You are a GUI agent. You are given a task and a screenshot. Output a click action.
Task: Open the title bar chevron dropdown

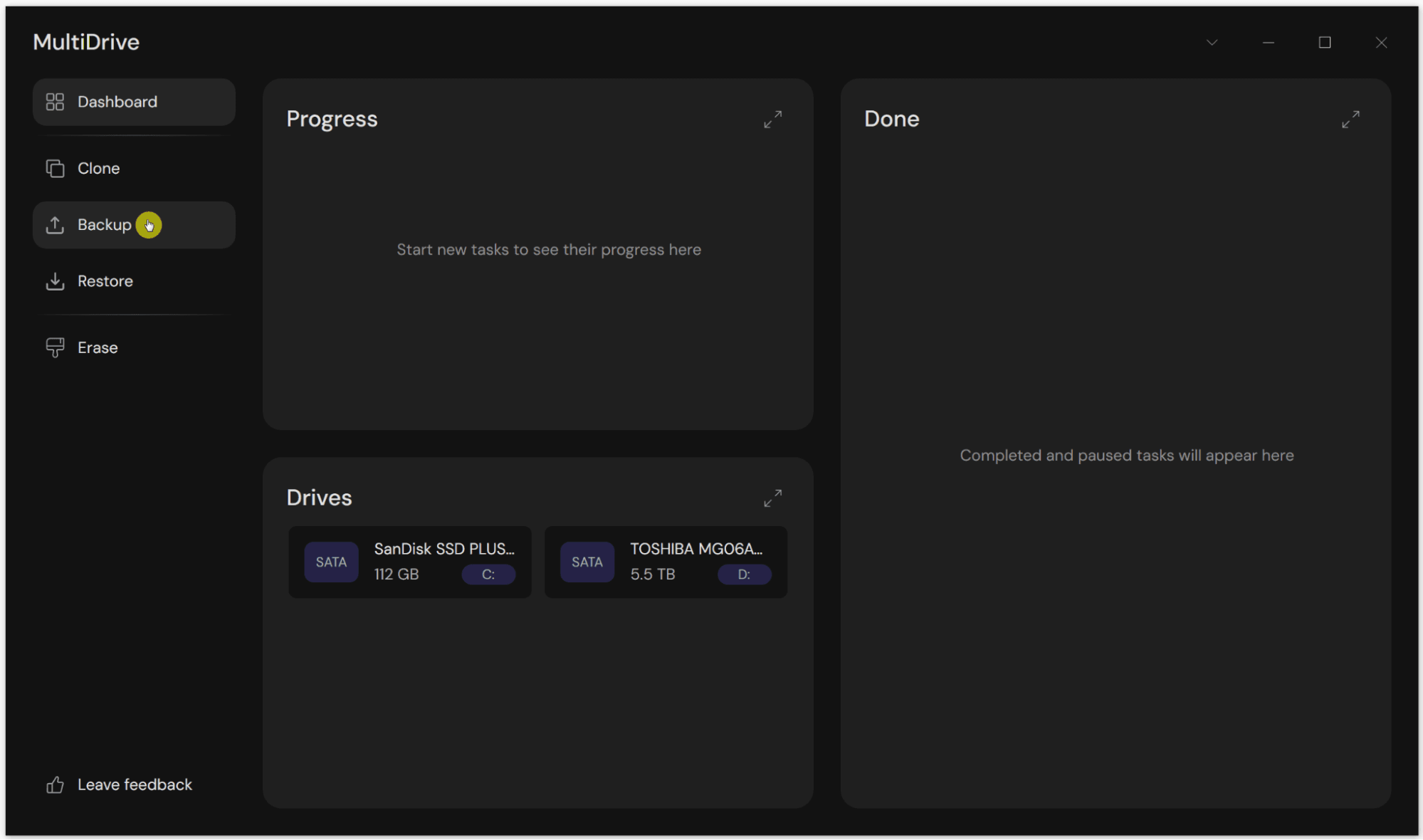click(1212, 43)
